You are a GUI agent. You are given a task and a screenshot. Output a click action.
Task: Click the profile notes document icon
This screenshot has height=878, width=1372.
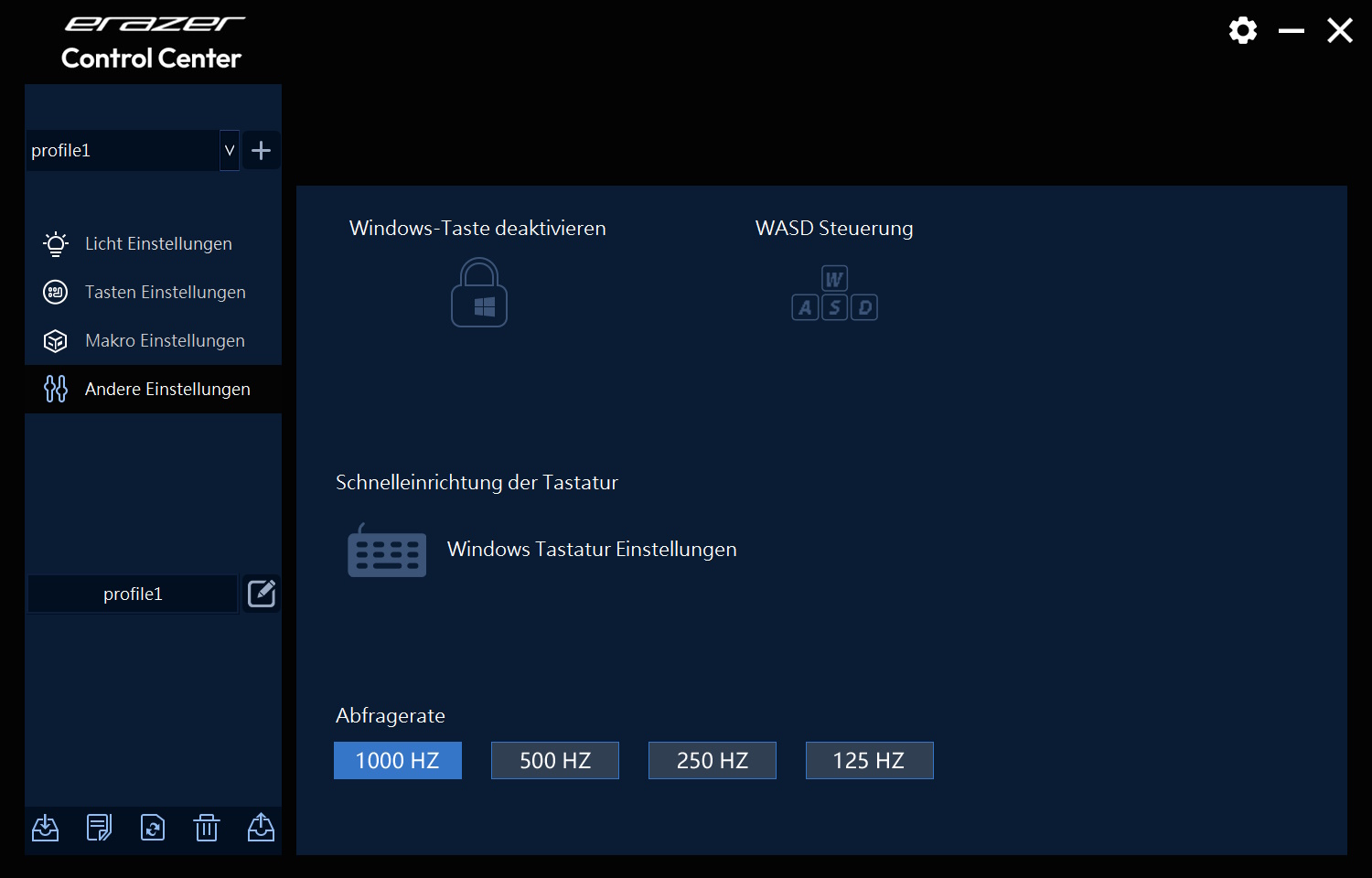pos(99,828)
